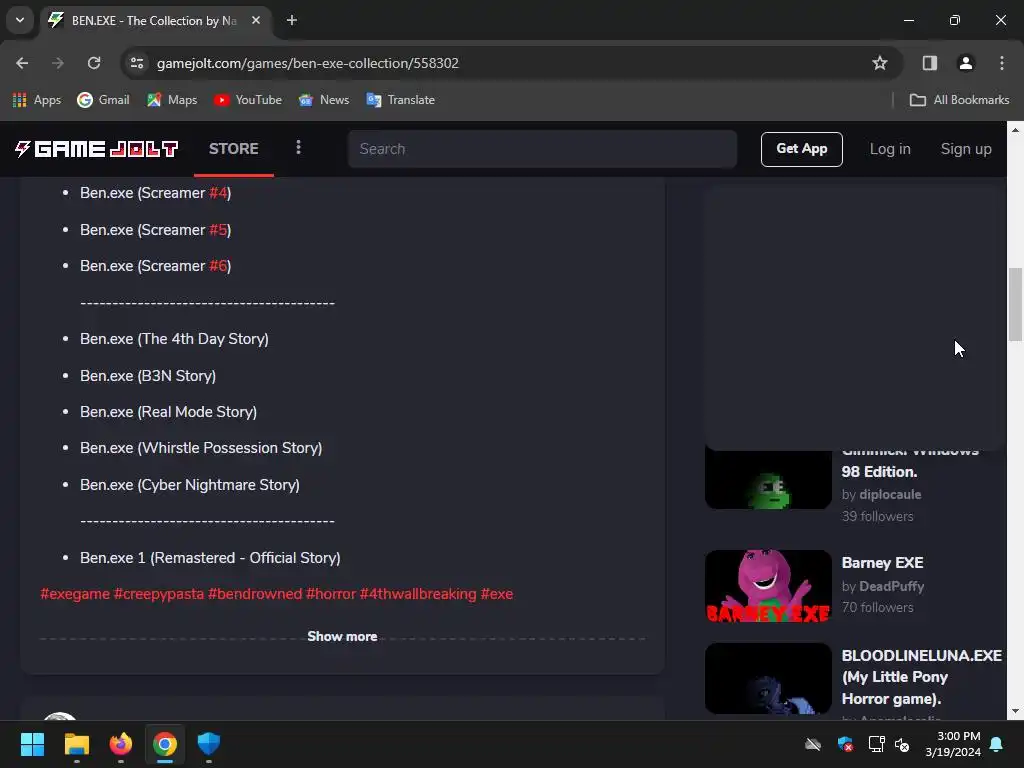Screen dimensions: 1024x768
Task: Close the BEN.EXE tab
Action: coord(256,20)
